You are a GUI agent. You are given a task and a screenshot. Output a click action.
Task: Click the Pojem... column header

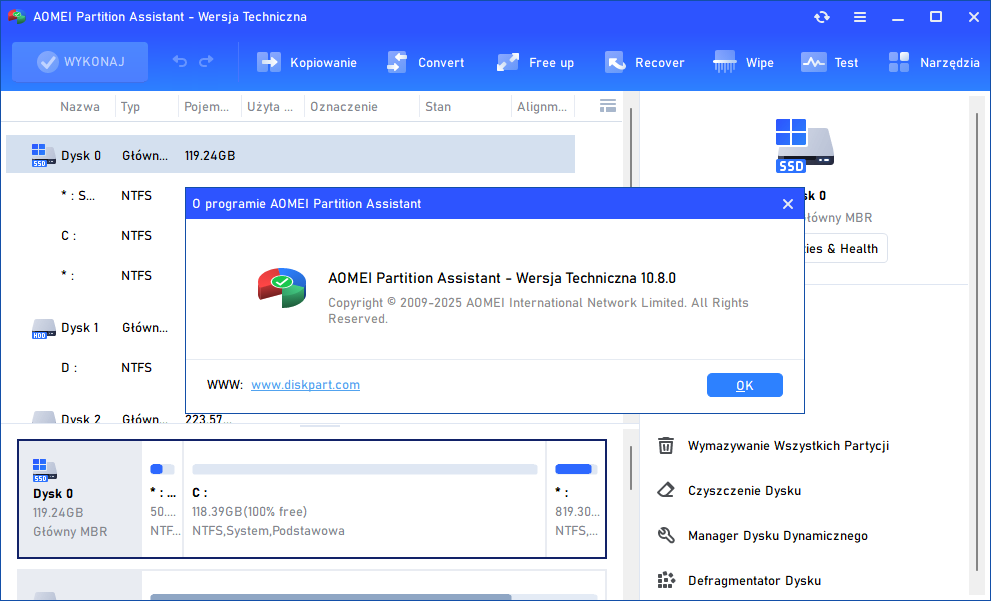tap(207, 107)
